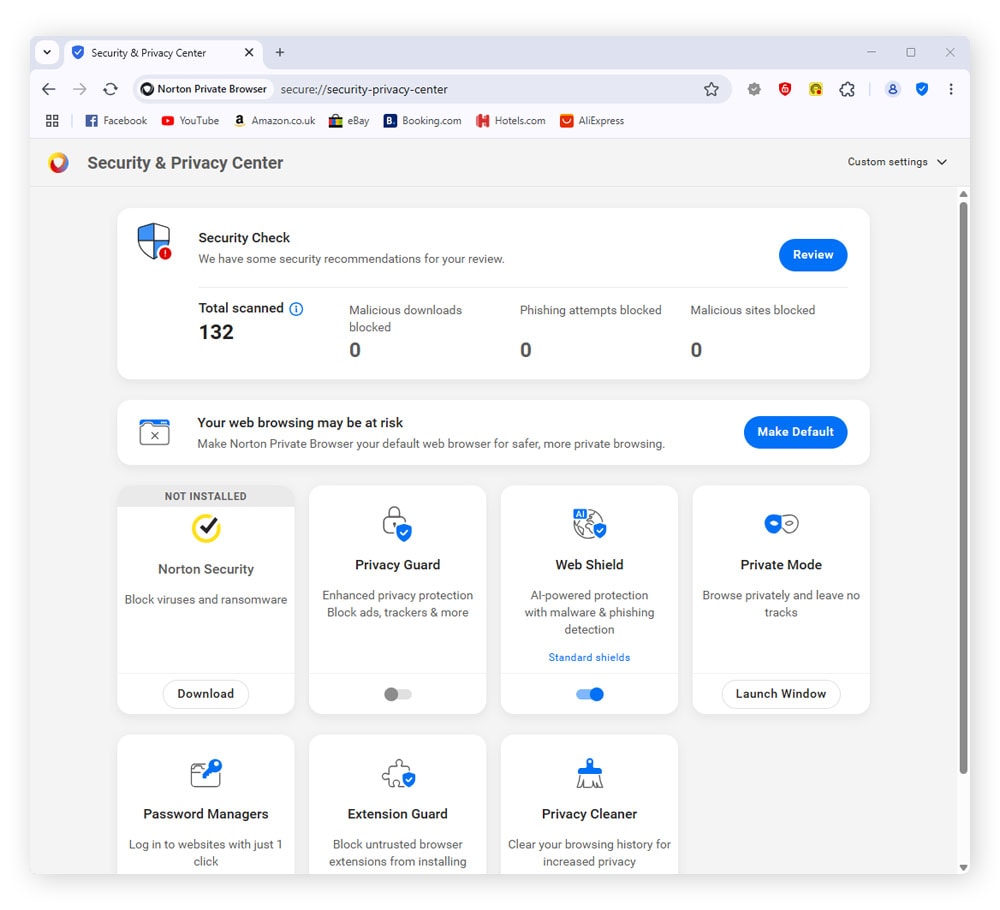Open the eBay bookmark

(x=349, y=121)
